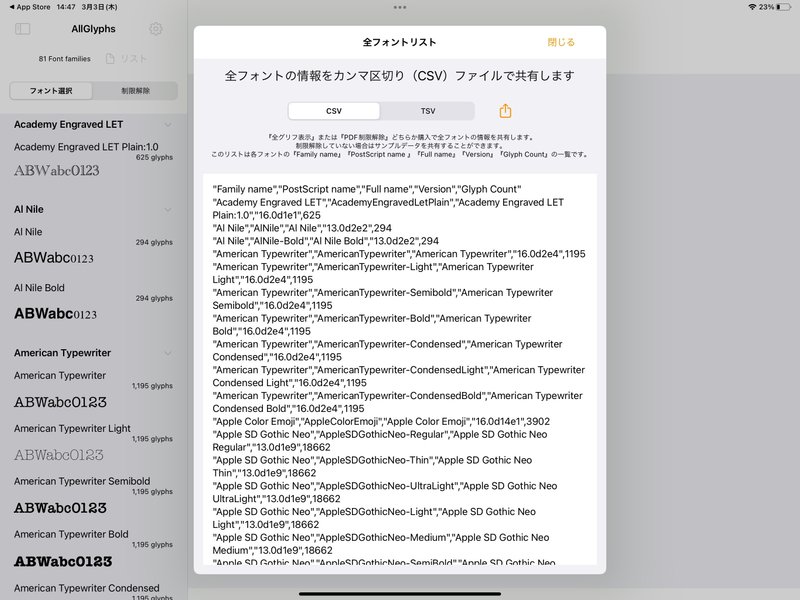800x600 pixels.
Task: Close the dialog with 閉じる
Action: tap(561, 42)
